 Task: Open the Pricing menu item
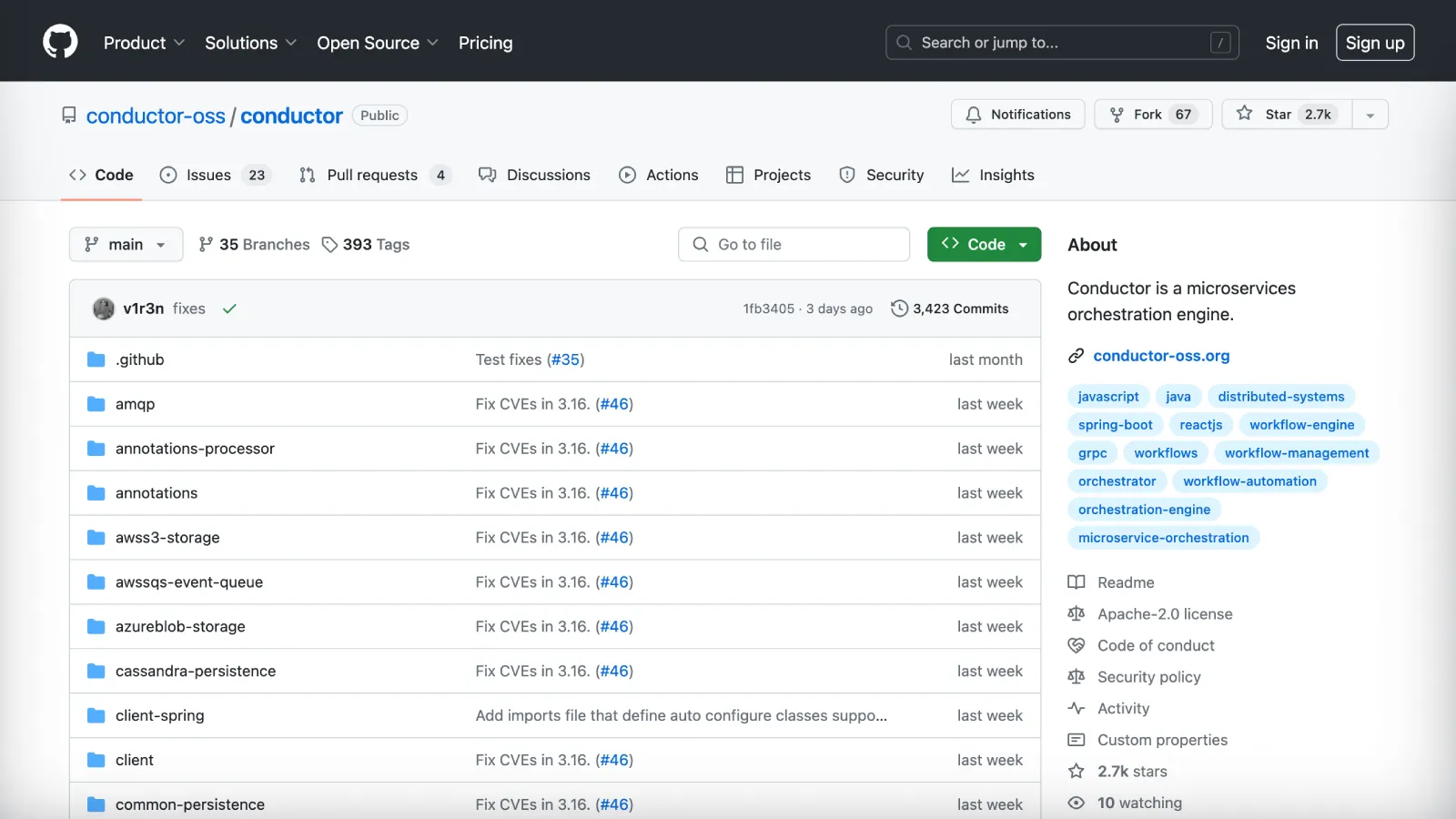485,43
